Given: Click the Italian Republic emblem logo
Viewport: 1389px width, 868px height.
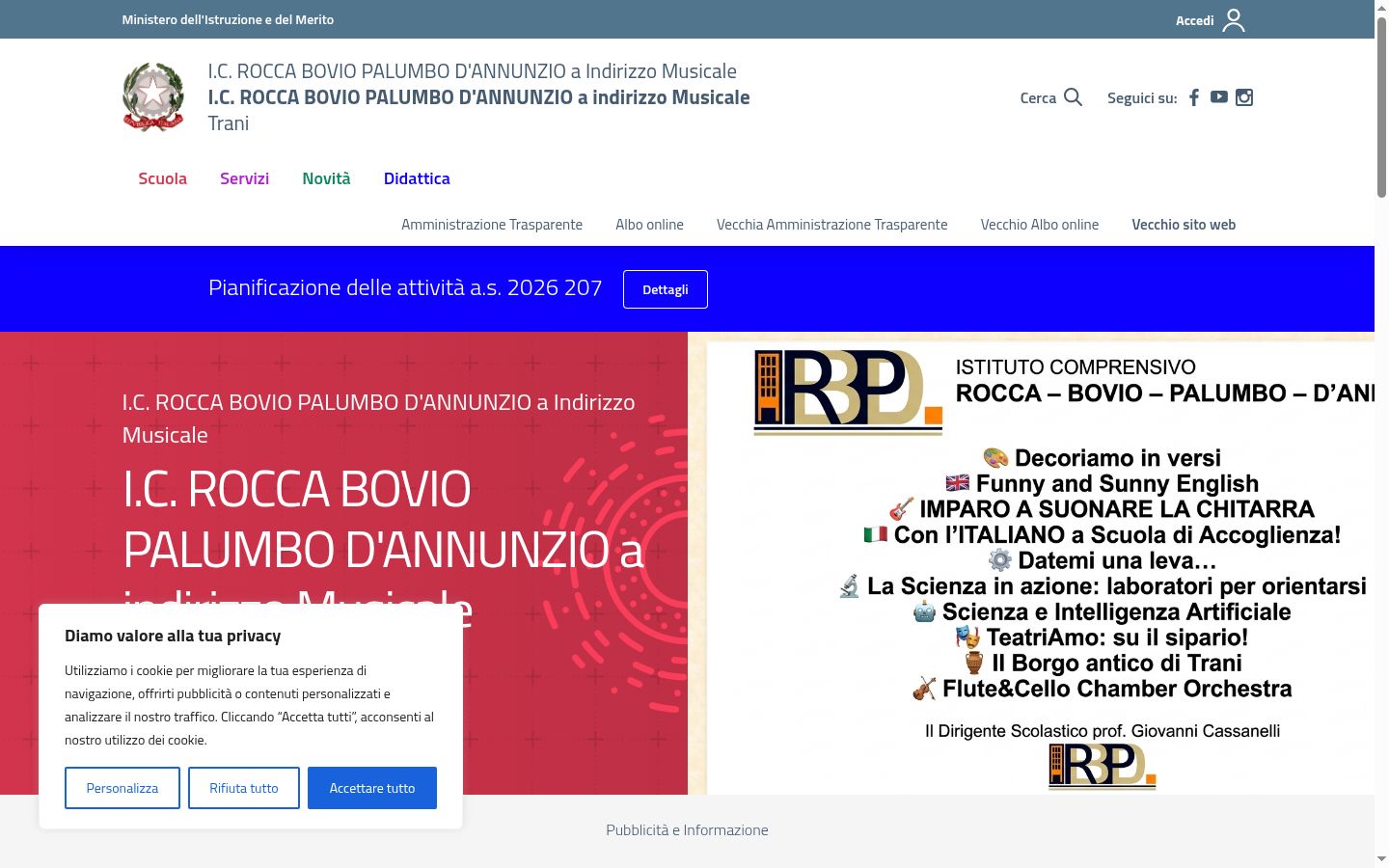Looking at the screenshot, I should coord(153,96).
